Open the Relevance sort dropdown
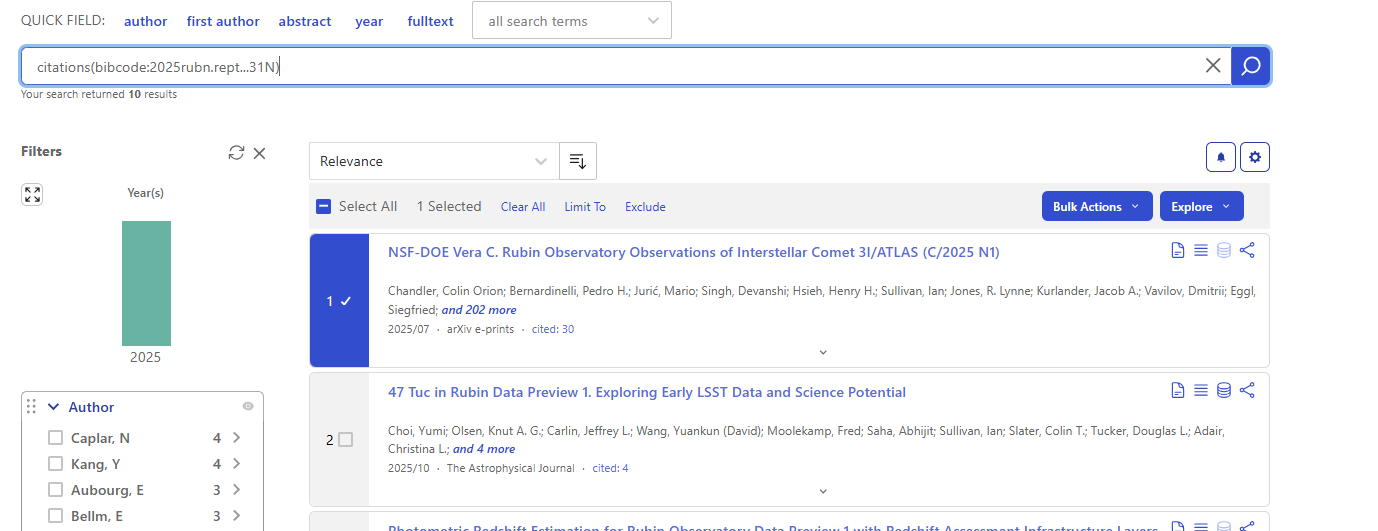 point(434,161)
